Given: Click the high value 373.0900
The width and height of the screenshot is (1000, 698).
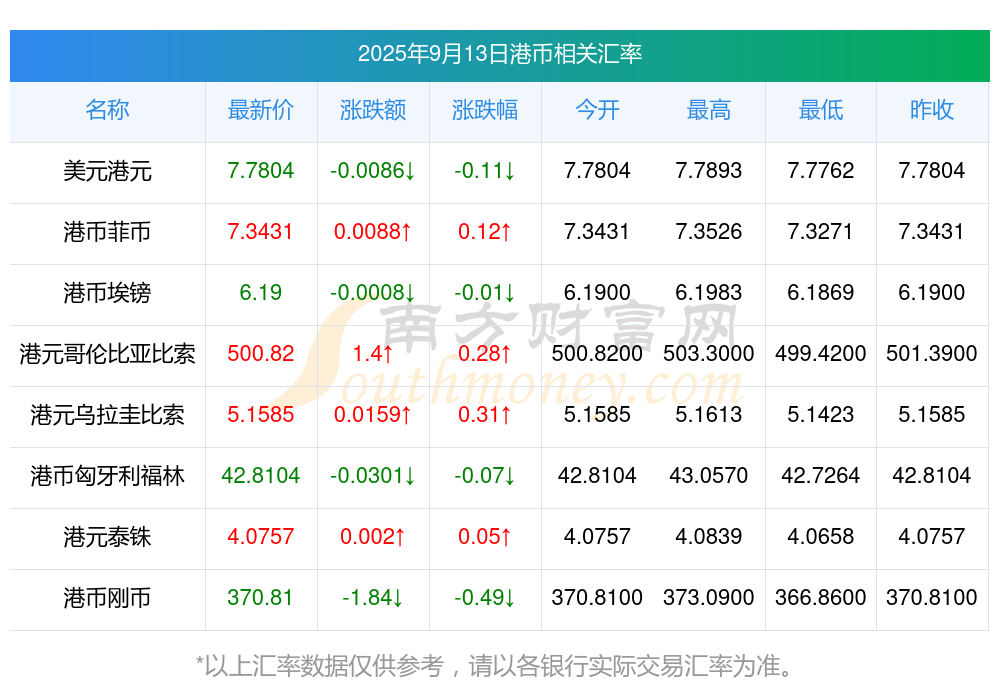Looking at the screenshot, I should [709, 597].
